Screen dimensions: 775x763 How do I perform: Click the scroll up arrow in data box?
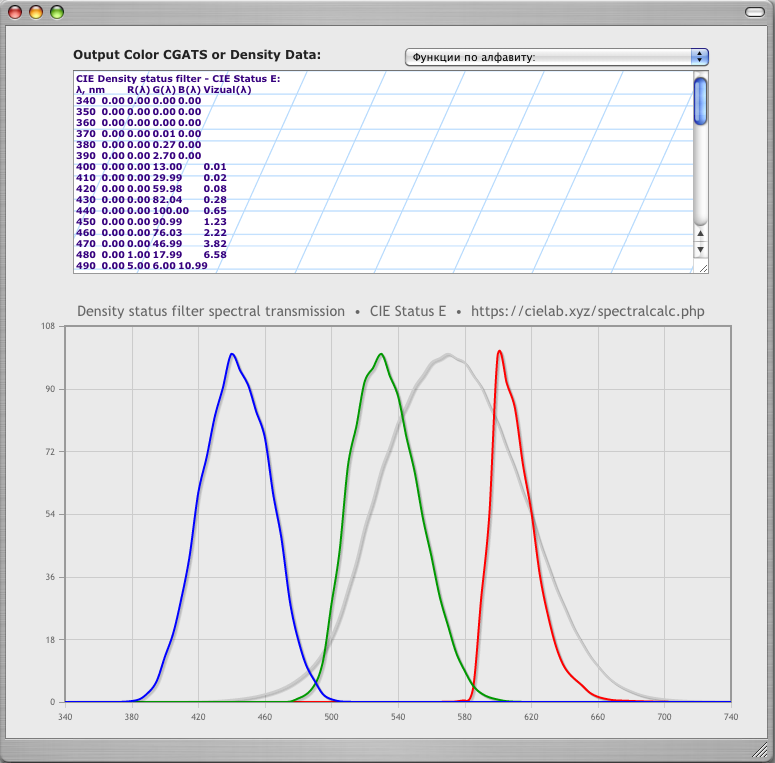pos(700,234)
